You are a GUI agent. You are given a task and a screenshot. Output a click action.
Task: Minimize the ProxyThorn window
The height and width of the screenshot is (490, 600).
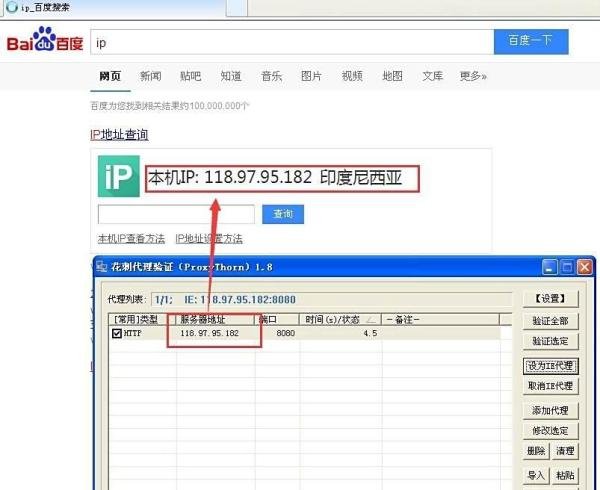pyautogui.click(x=549, y=267)
